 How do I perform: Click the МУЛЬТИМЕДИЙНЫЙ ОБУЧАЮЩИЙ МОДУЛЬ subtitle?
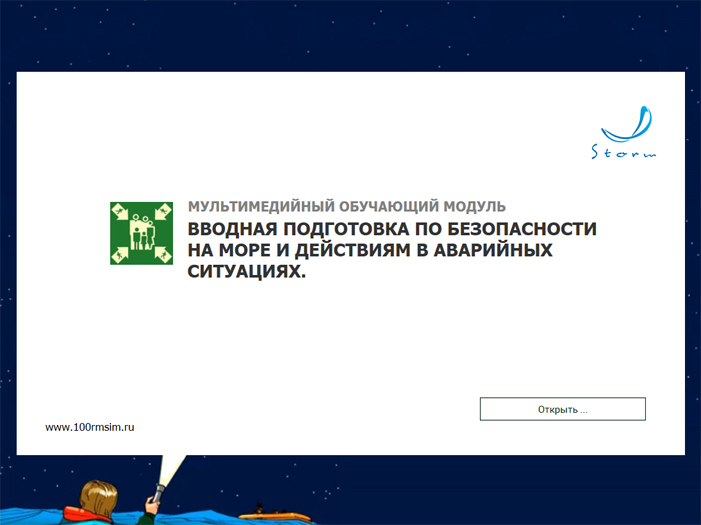point(346,207)
